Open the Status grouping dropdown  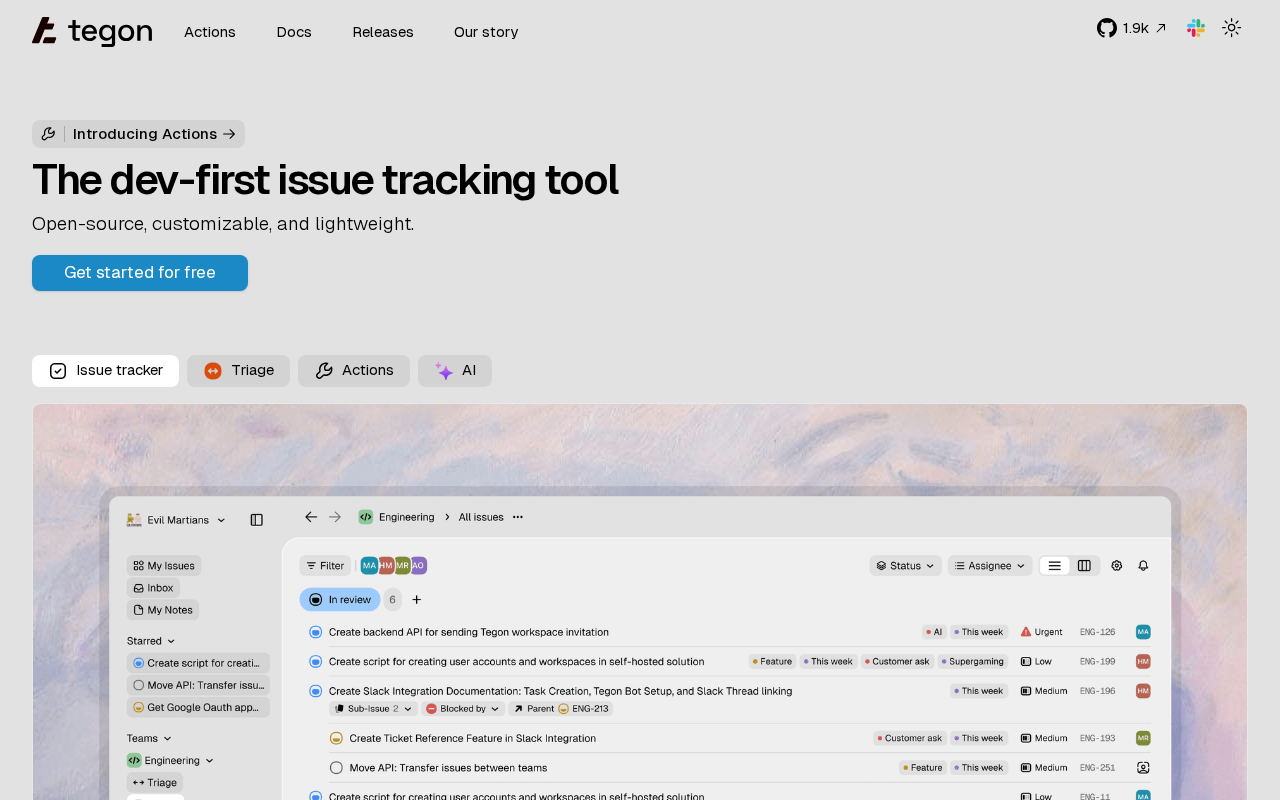[906, 566]
